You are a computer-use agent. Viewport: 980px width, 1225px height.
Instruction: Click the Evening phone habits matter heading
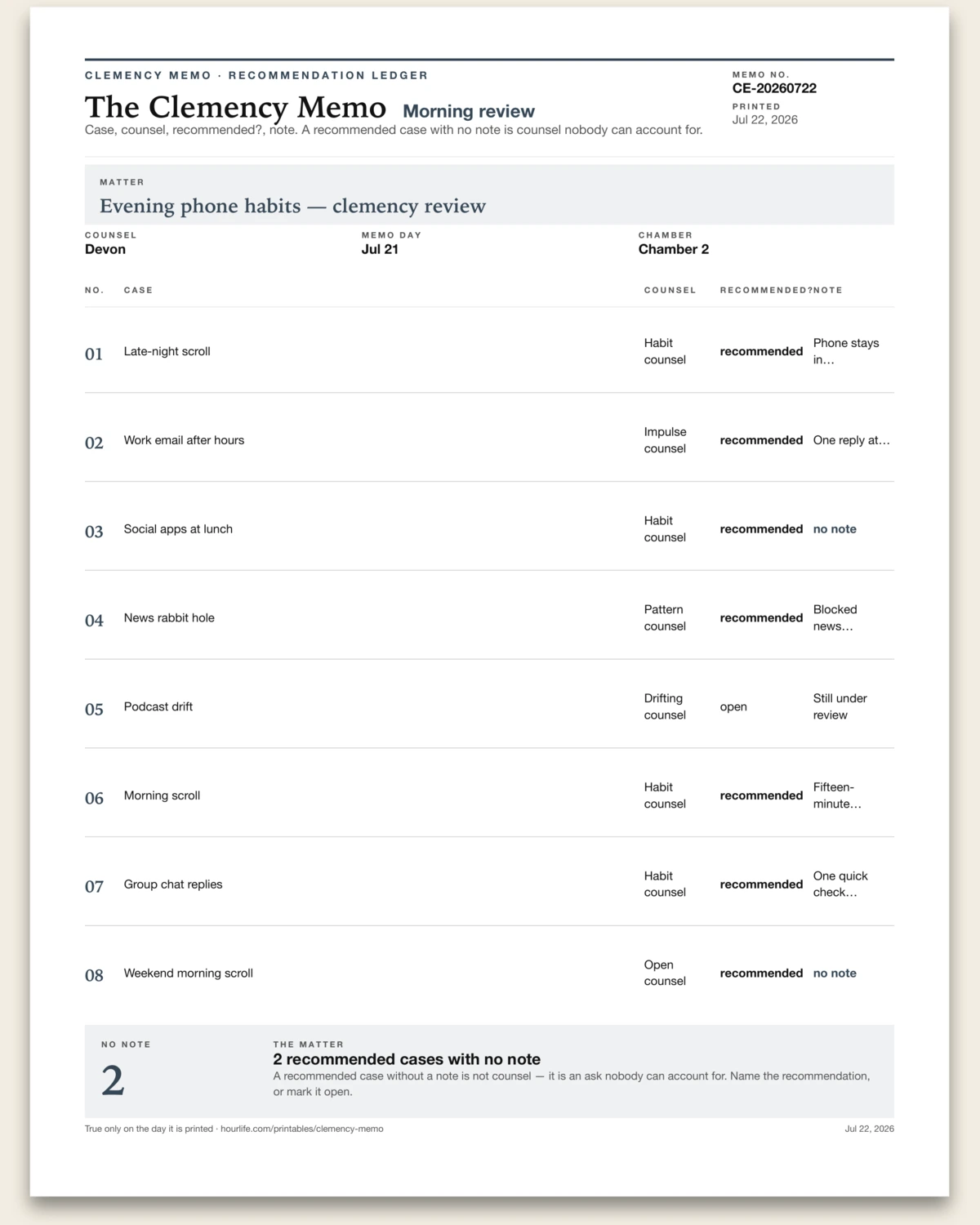tap(292, 206)
